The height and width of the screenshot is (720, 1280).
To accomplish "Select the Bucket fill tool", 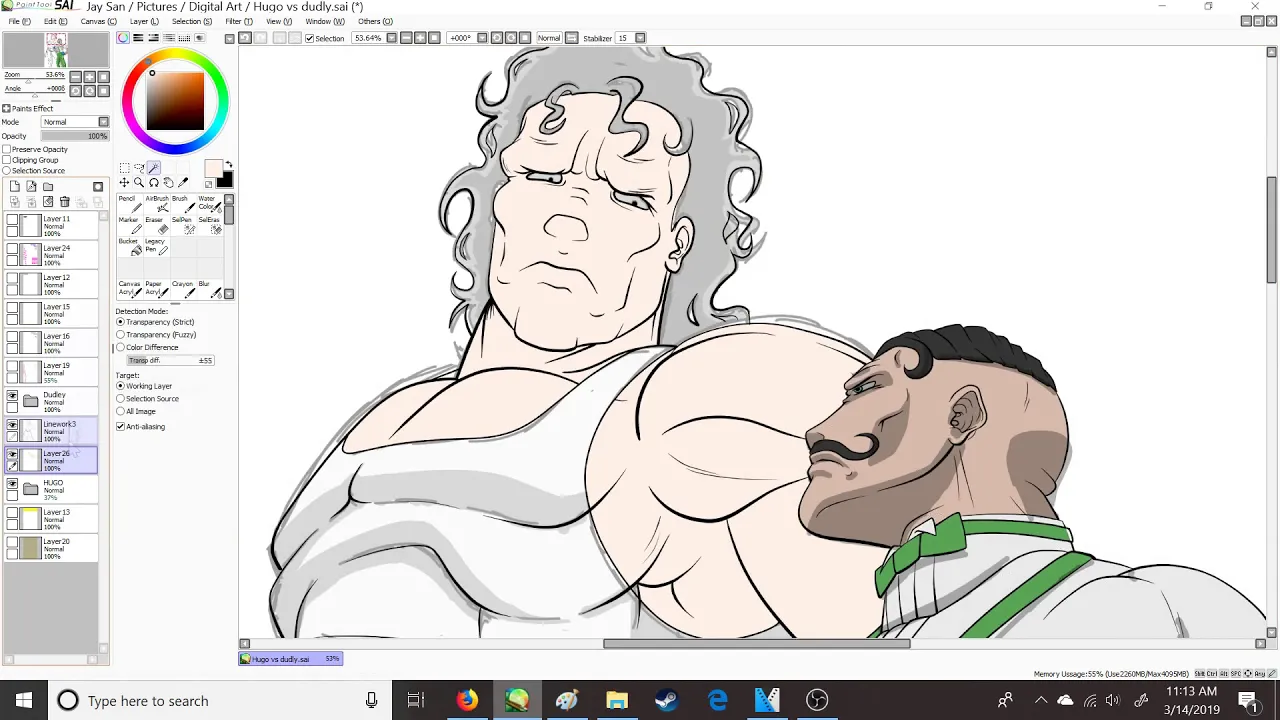I will click(128, 246).
